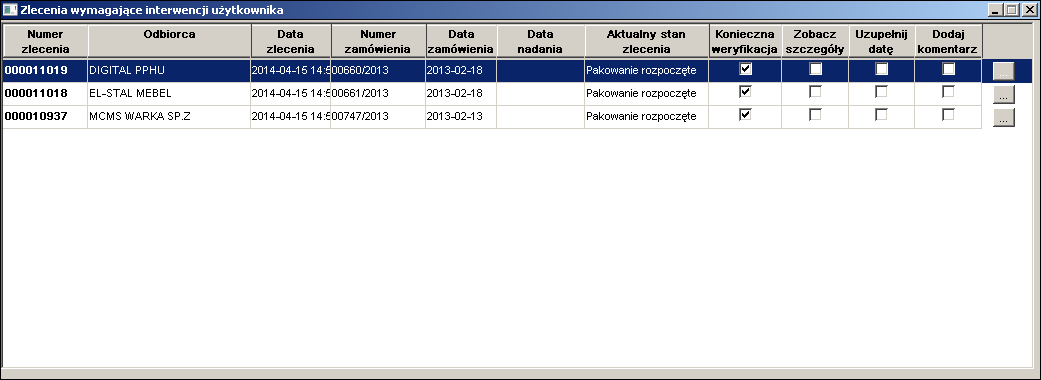This screenshot has height=380, width=1041.
Task: Click order number 00660/2013 cell
Action: [x=378, y=70]
